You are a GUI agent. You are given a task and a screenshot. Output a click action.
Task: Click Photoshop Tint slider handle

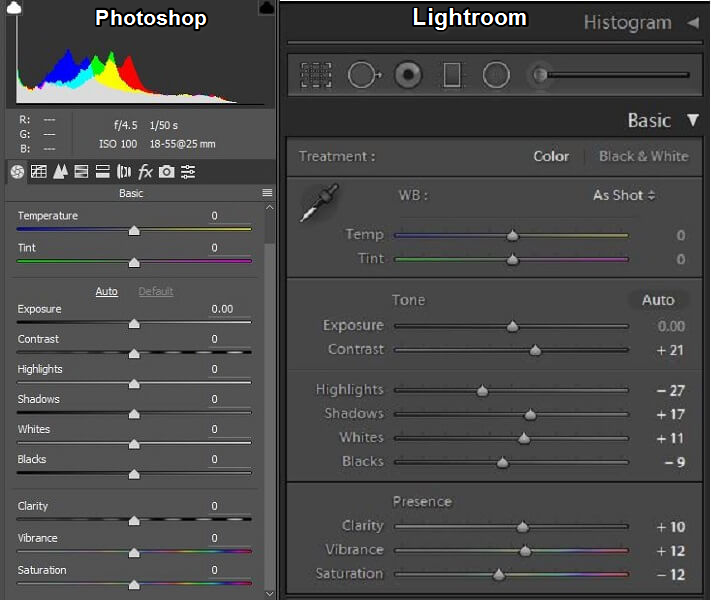pos(134,263)
